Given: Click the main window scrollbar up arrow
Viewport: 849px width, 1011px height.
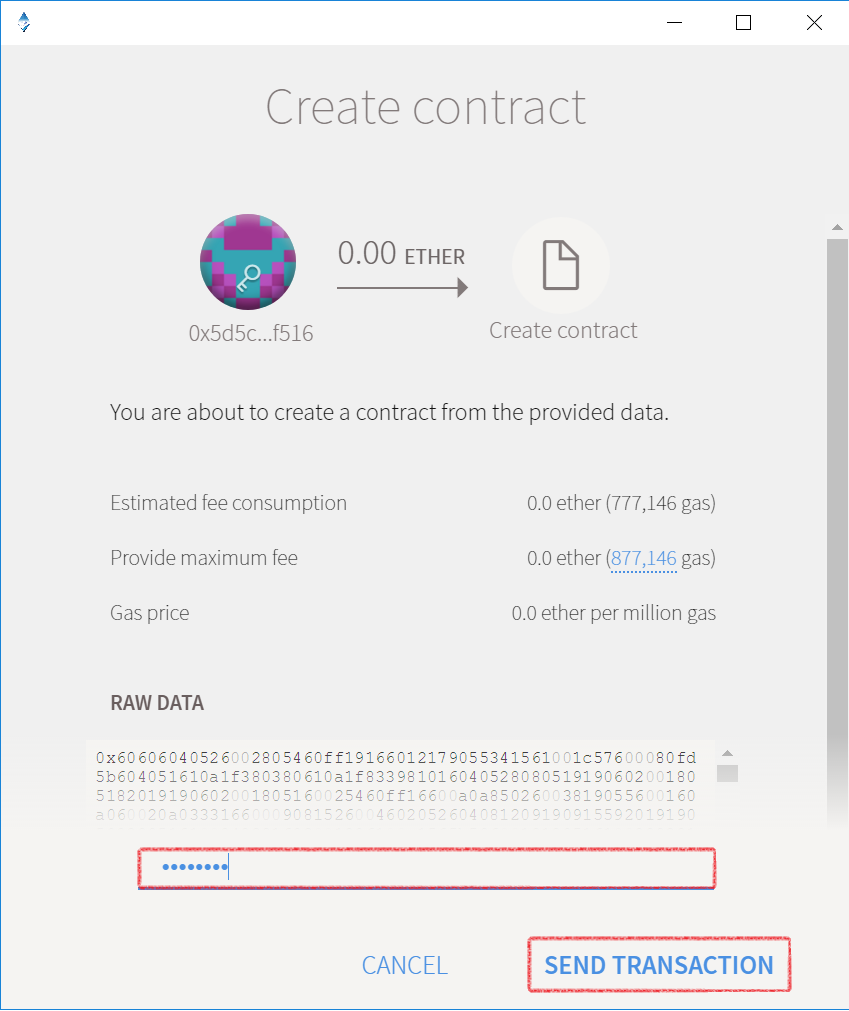Looking at the screenshot, I should [x=837, y=227].
